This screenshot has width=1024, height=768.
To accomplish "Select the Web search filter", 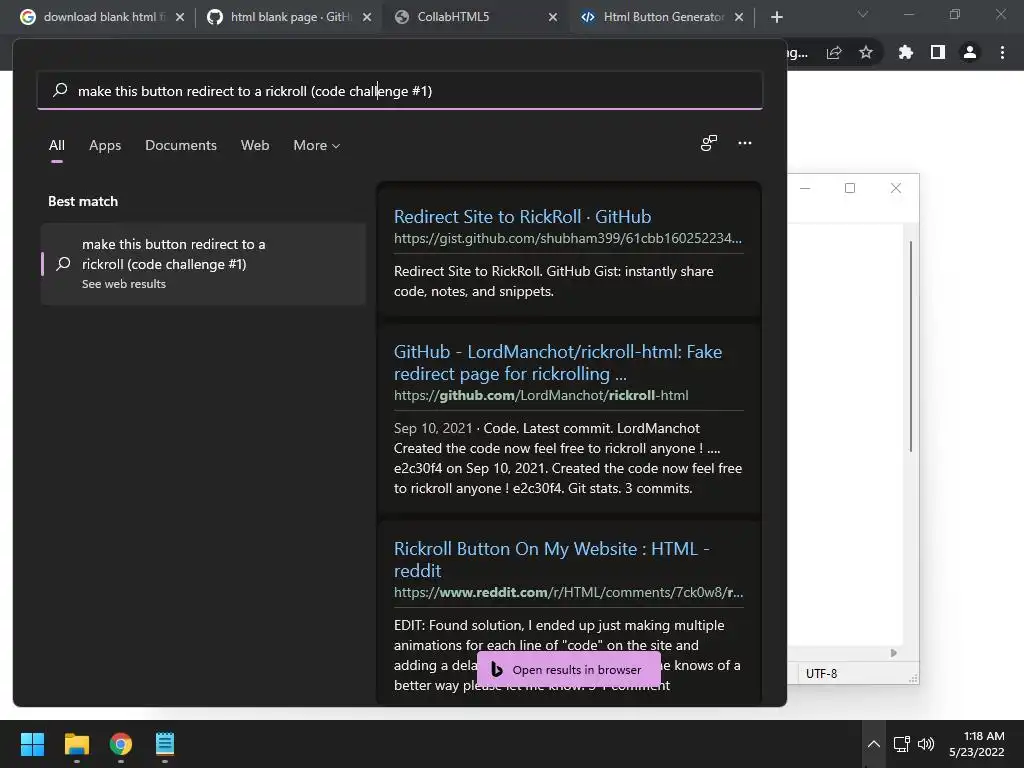I will tap(255, 145).
